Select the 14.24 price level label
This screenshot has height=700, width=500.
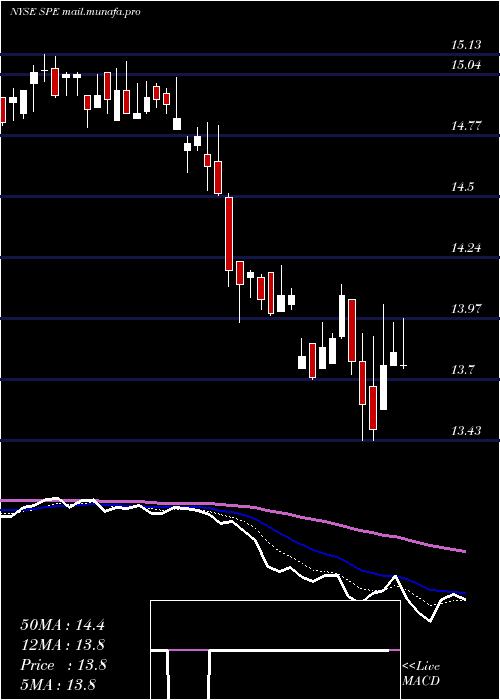click(466, 248)
